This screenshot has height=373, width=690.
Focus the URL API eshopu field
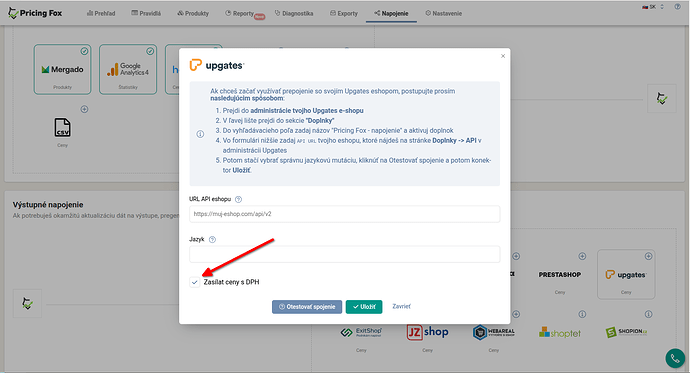345,214
